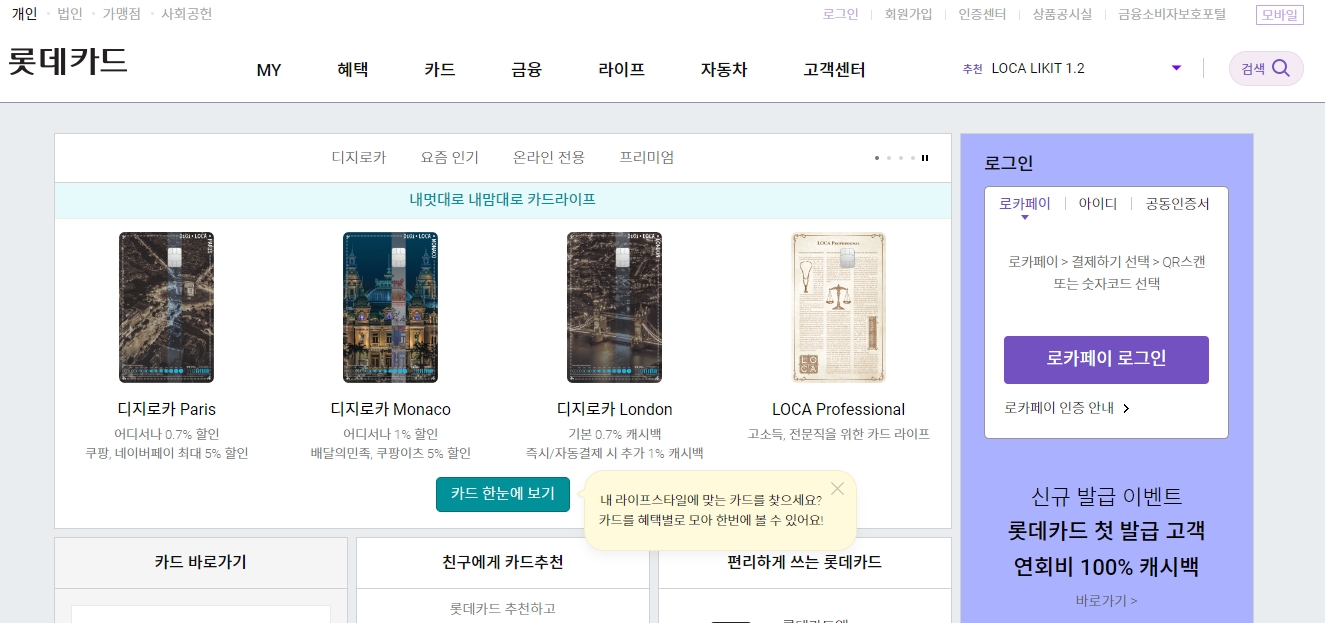Click the 친구에게 카드추천 section header
1325x623 pixels.
point(503,562)
